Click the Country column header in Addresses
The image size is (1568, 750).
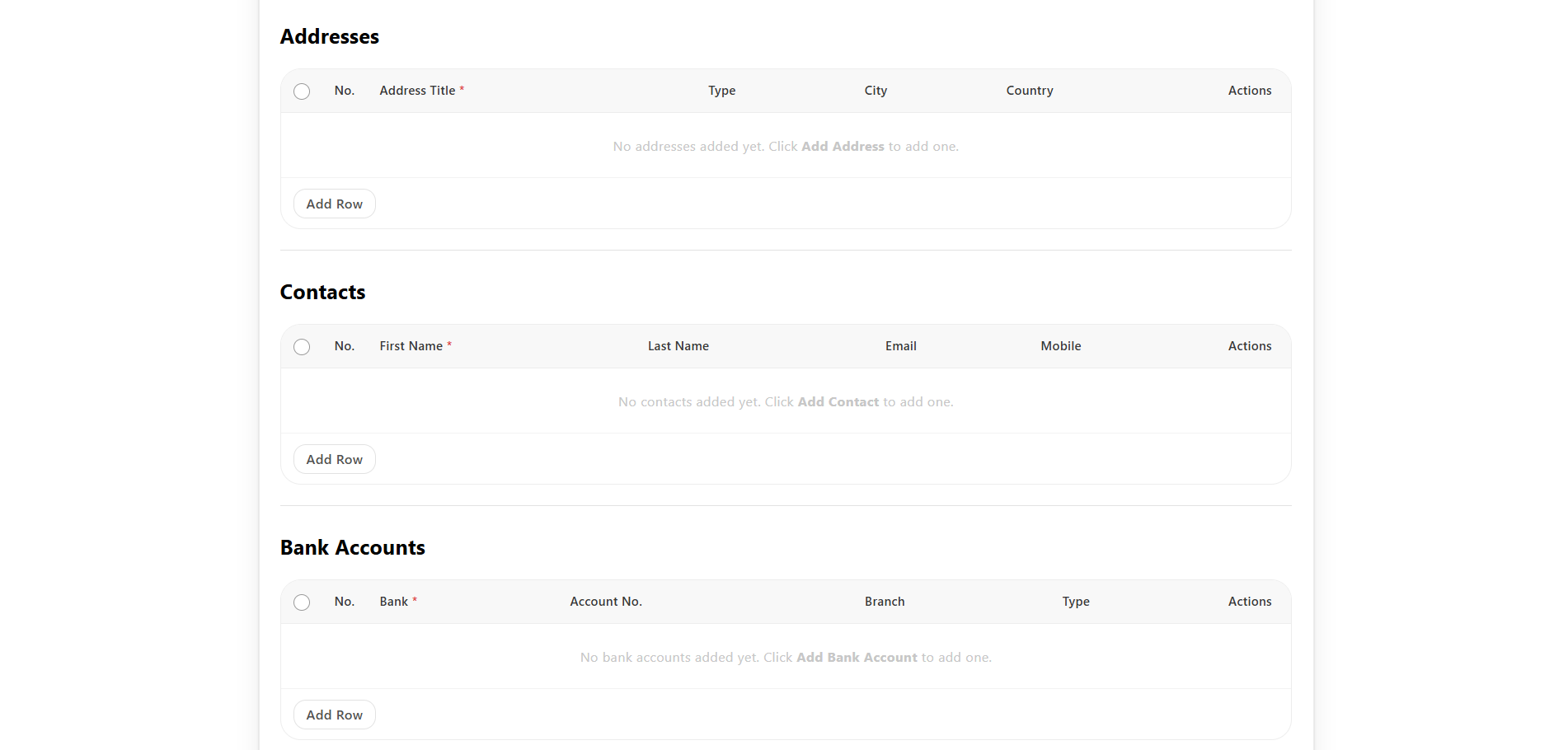click(1030, 91)
